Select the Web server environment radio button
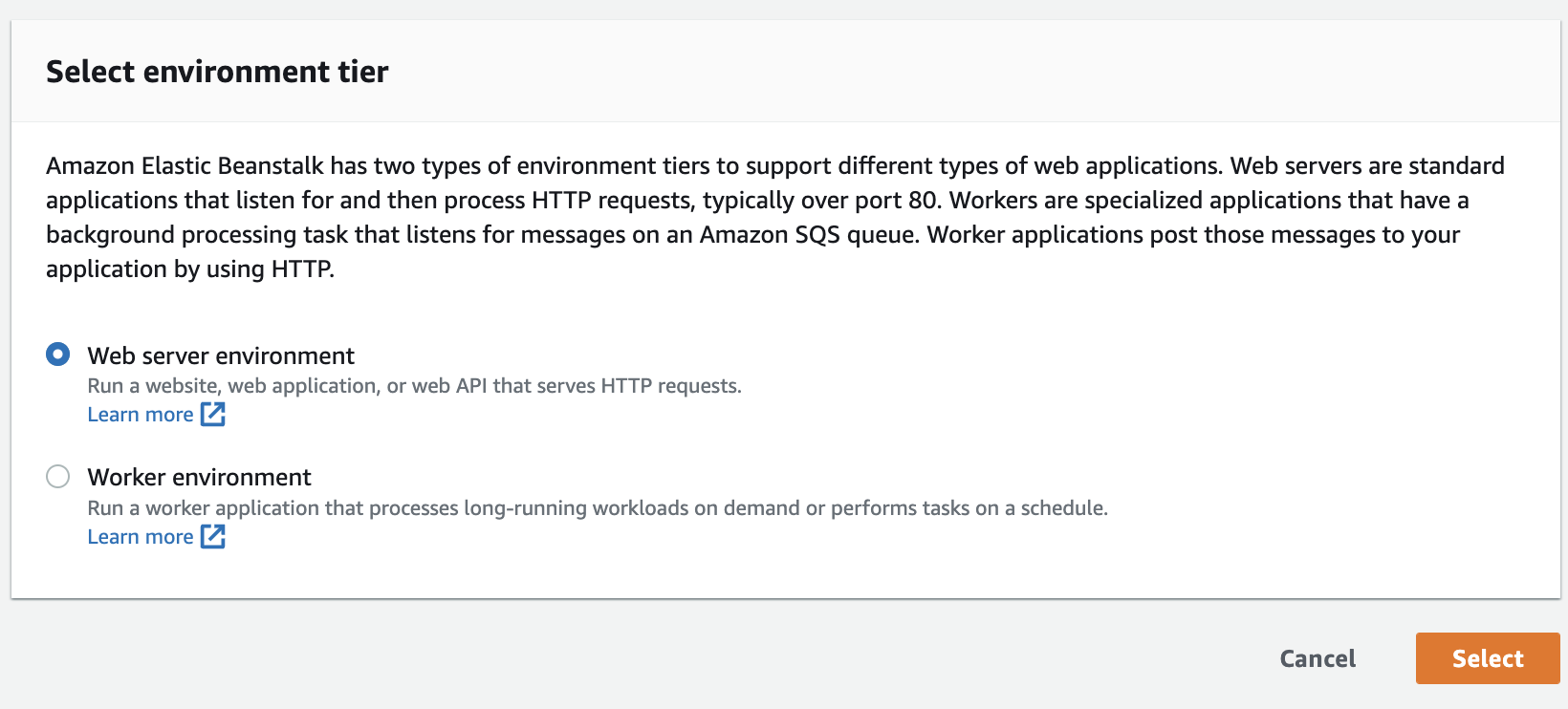Image resolution: width=1568 pixels, height=709 pixels. tap(58, 354)
